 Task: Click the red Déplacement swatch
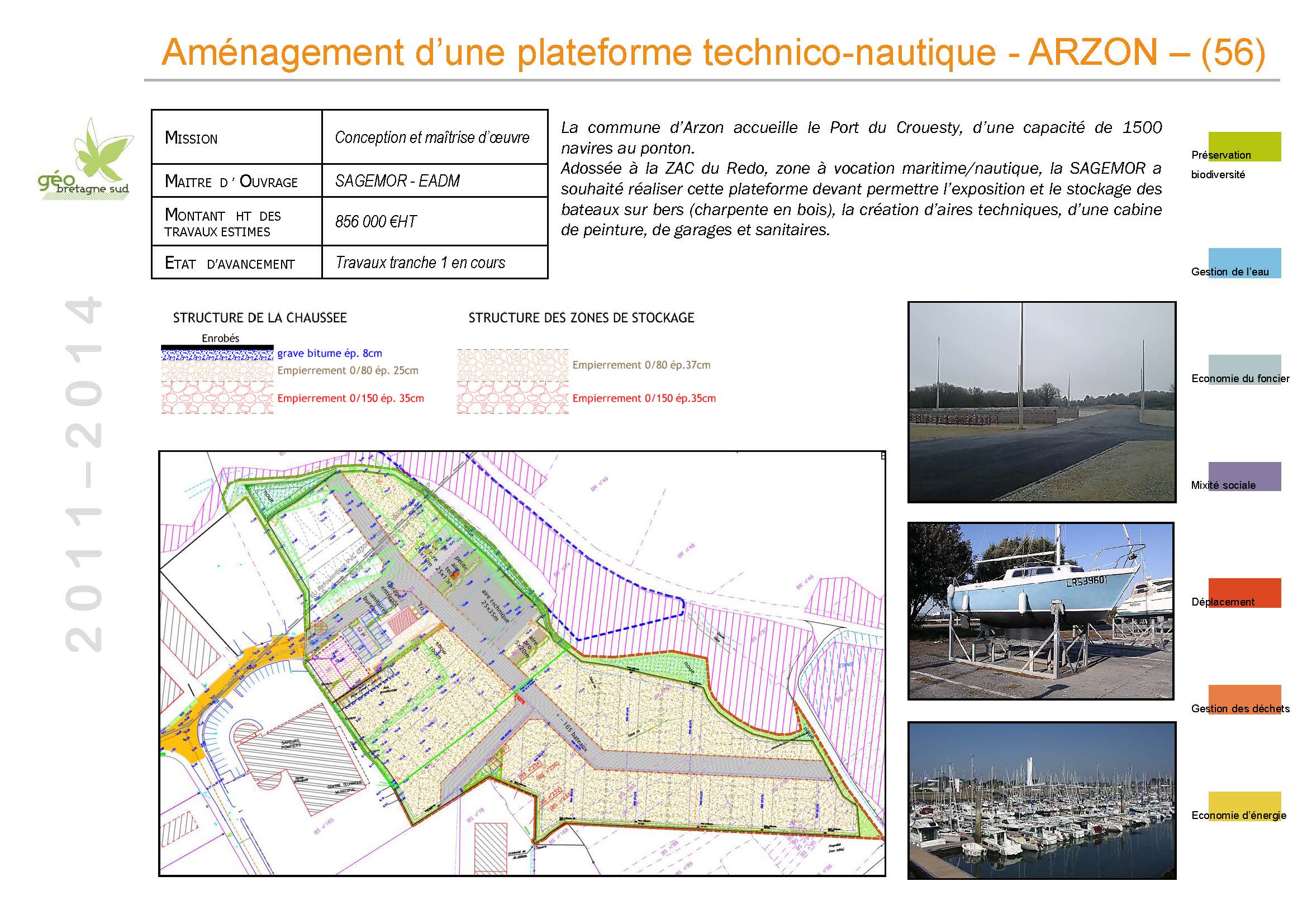click(x=1244, y=593)
